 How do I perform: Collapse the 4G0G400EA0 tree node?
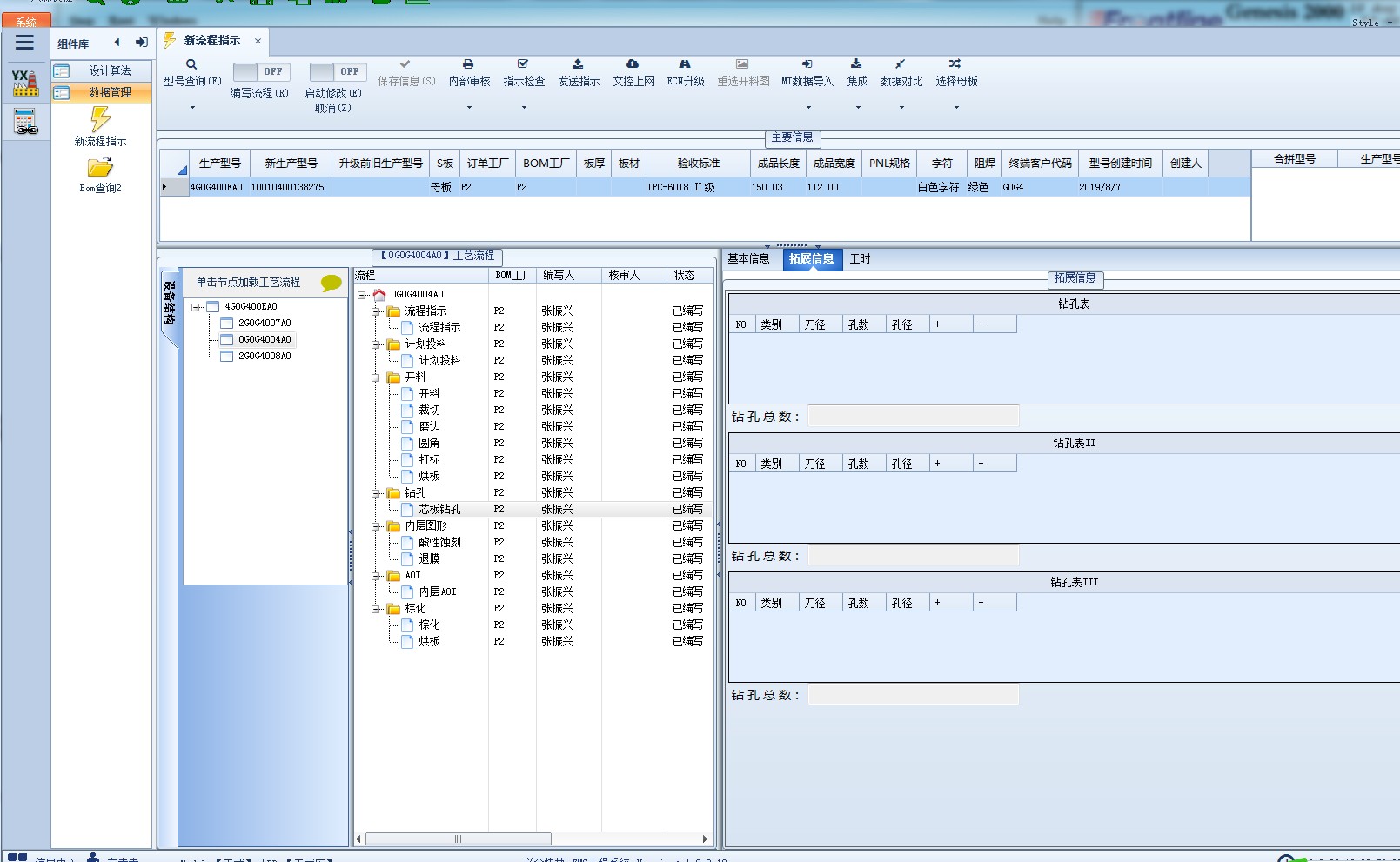point(196,307)
